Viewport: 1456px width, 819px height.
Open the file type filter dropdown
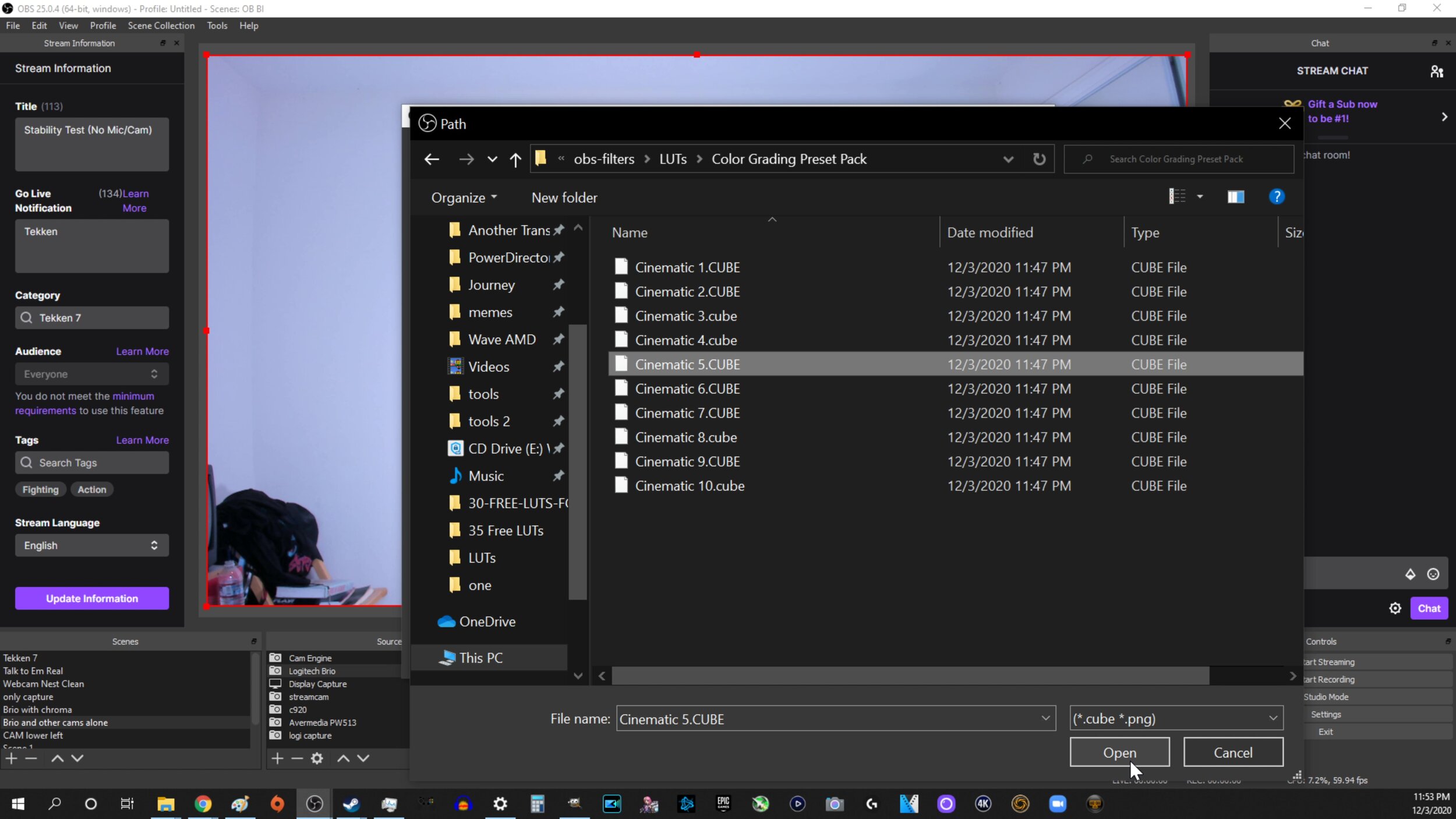pos(1176,718)
